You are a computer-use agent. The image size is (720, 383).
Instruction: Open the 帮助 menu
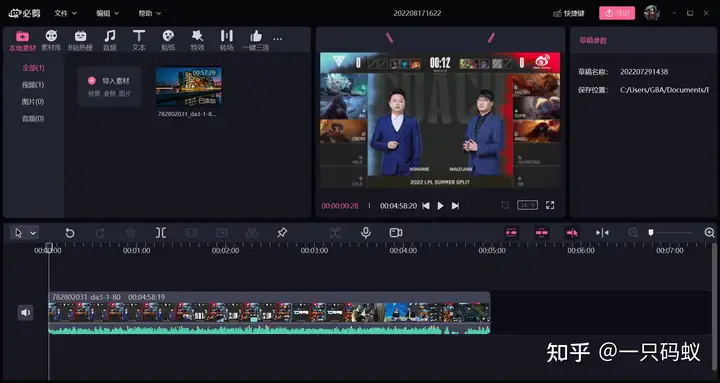pos(150,13)
